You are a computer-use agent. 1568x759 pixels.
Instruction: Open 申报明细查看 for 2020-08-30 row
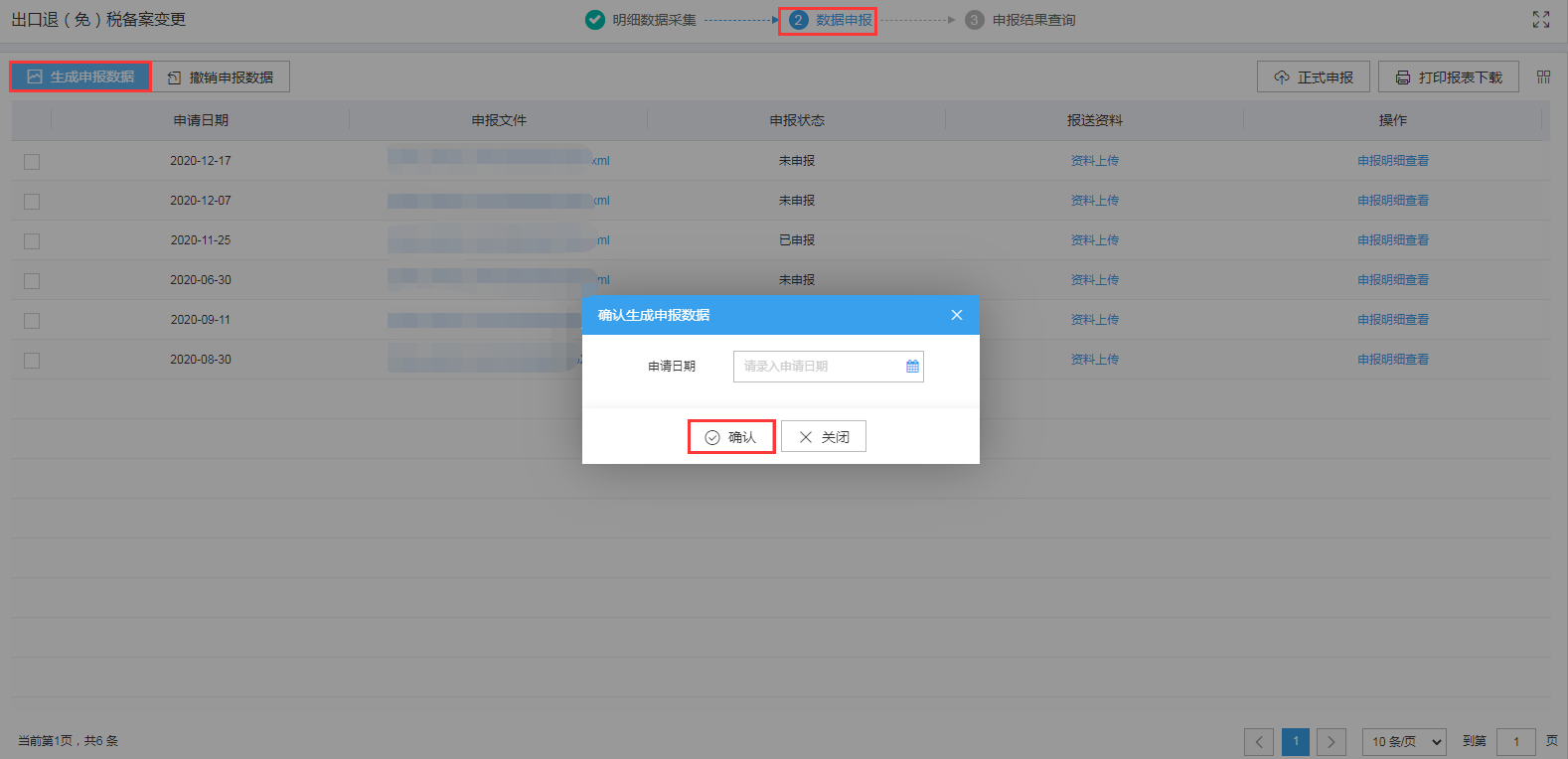coord(1393,360)
